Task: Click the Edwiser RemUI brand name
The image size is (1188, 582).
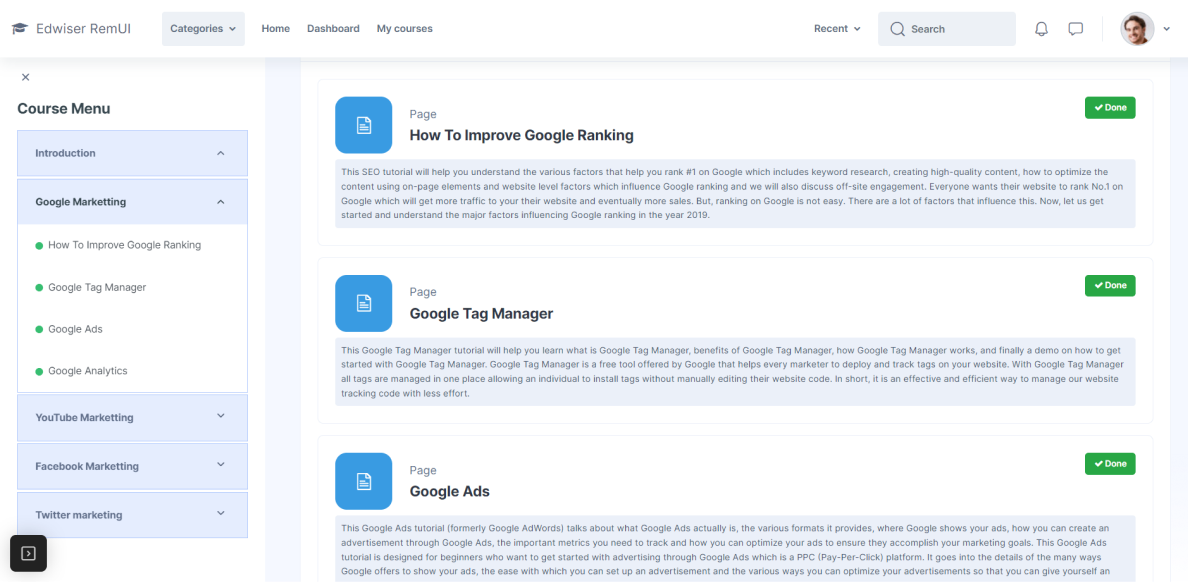Action: click(x=83, y=29)
